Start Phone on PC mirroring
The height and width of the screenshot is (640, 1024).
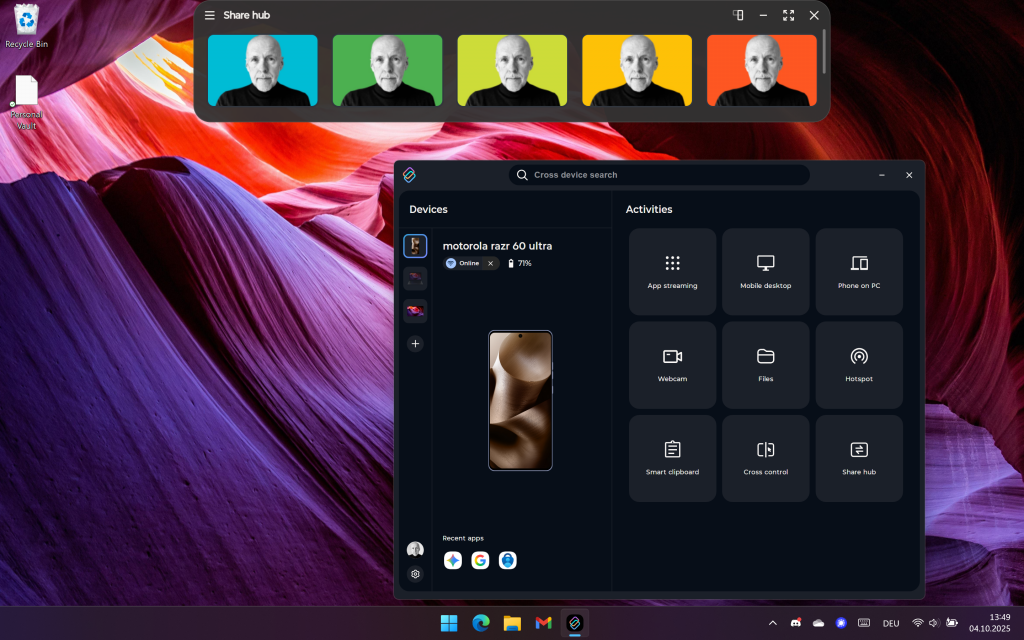(859, 271)
